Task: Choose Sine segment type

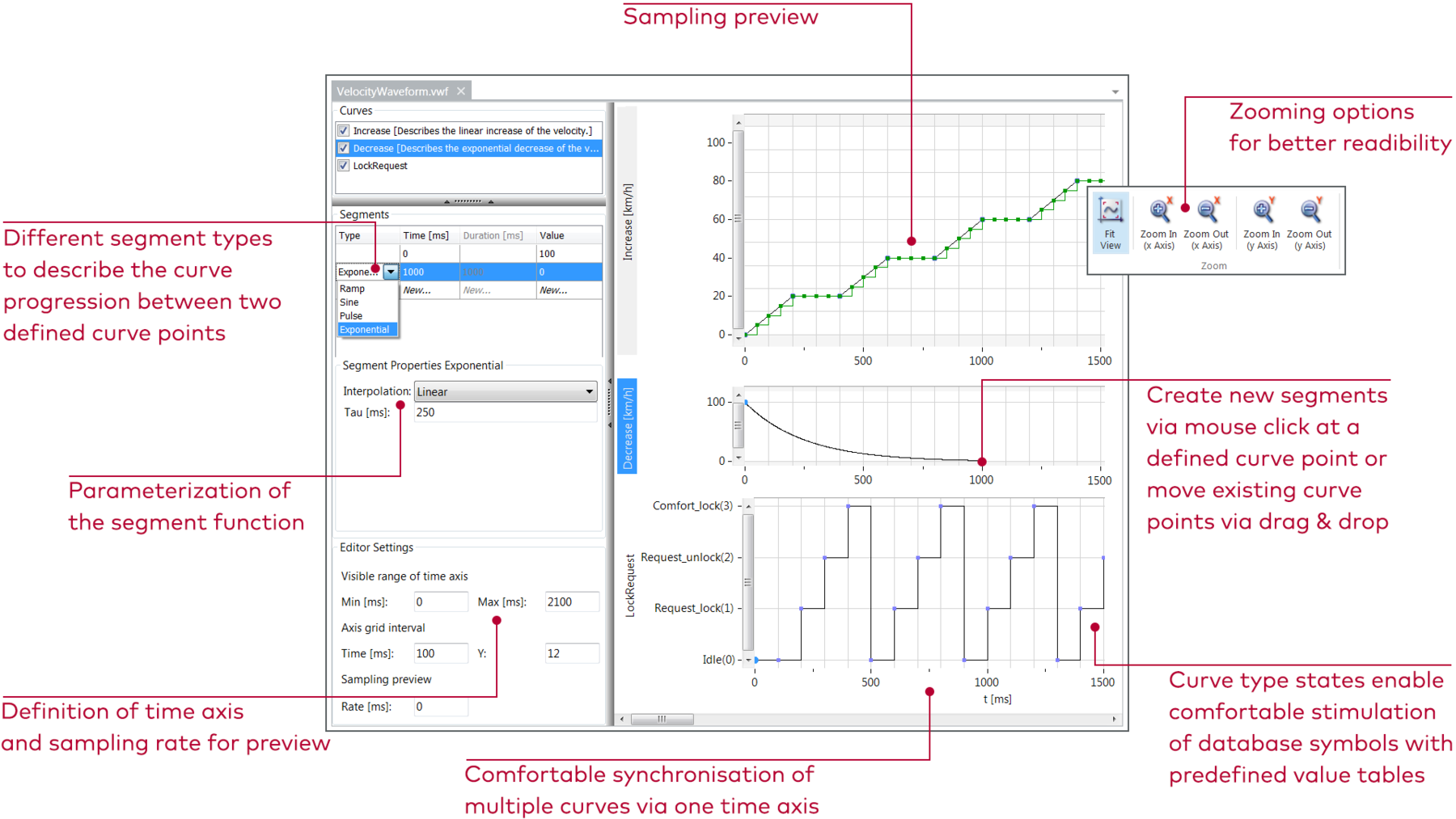Action: [367, 302]
